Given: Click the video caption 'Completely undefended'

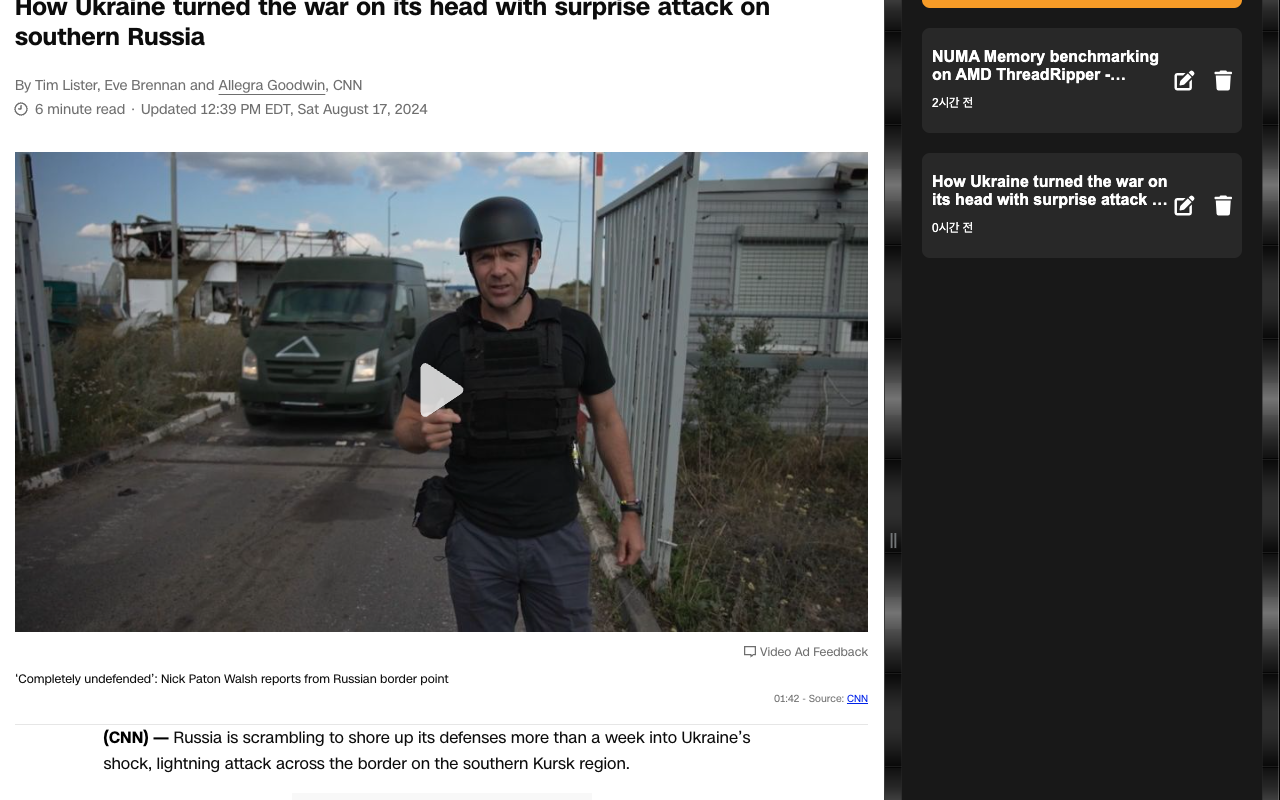Looking at the screenshot, I should click(x=232, y=679).
